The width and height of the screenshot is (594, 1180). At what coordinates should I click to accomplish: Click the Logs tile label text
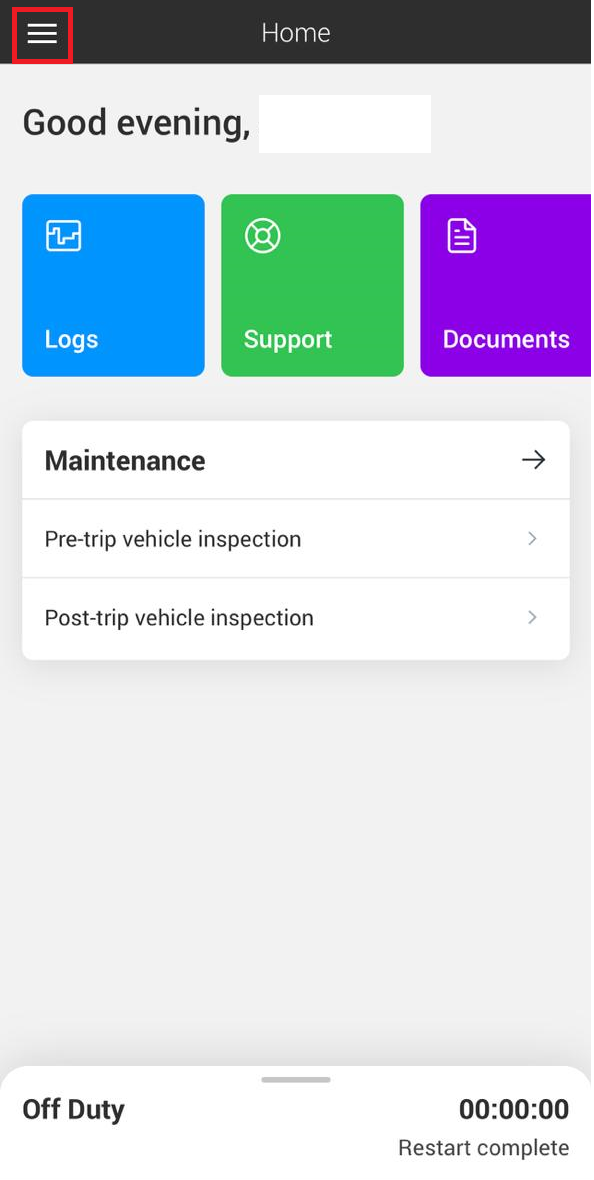click(x=72, y=340)
